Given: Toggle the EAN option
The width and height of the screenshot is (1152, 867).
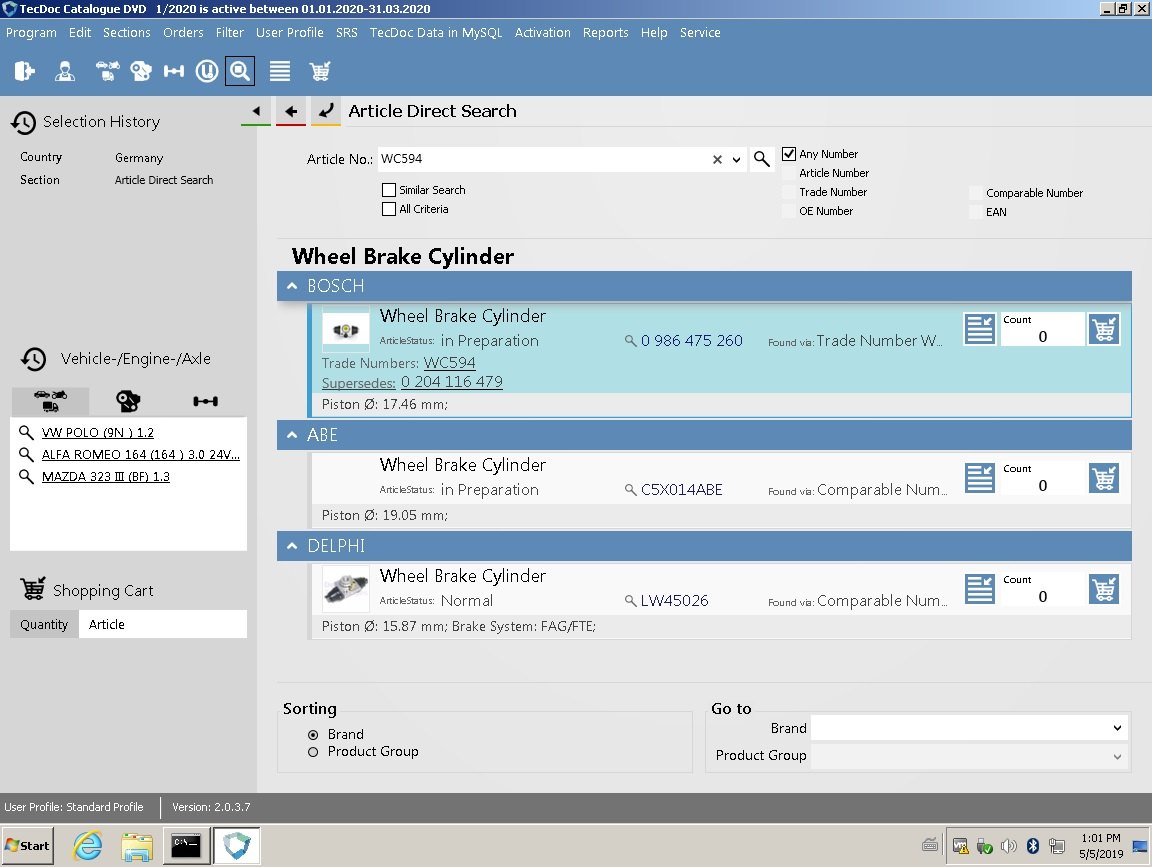Looking at the screenshot, I should (975, 212).
